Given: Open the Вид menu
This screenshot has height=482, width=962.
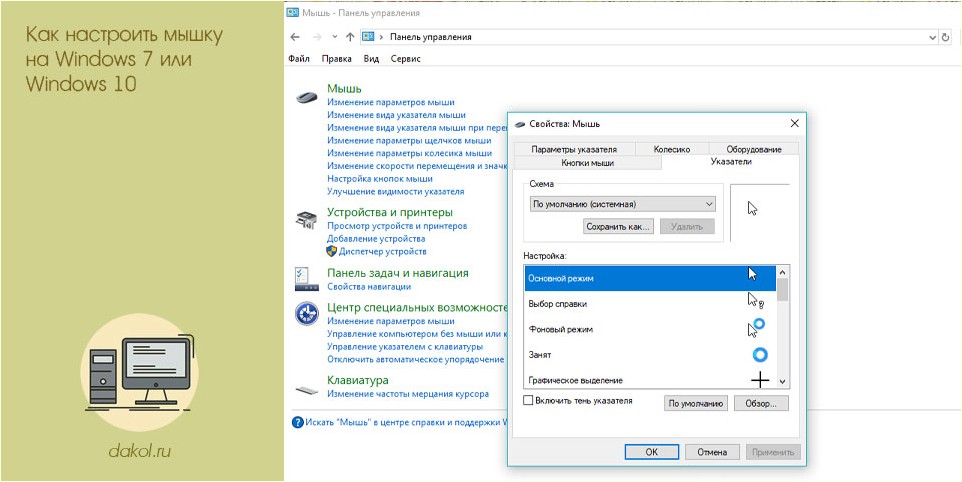Looking at the screenshot, I should point(371,59).
